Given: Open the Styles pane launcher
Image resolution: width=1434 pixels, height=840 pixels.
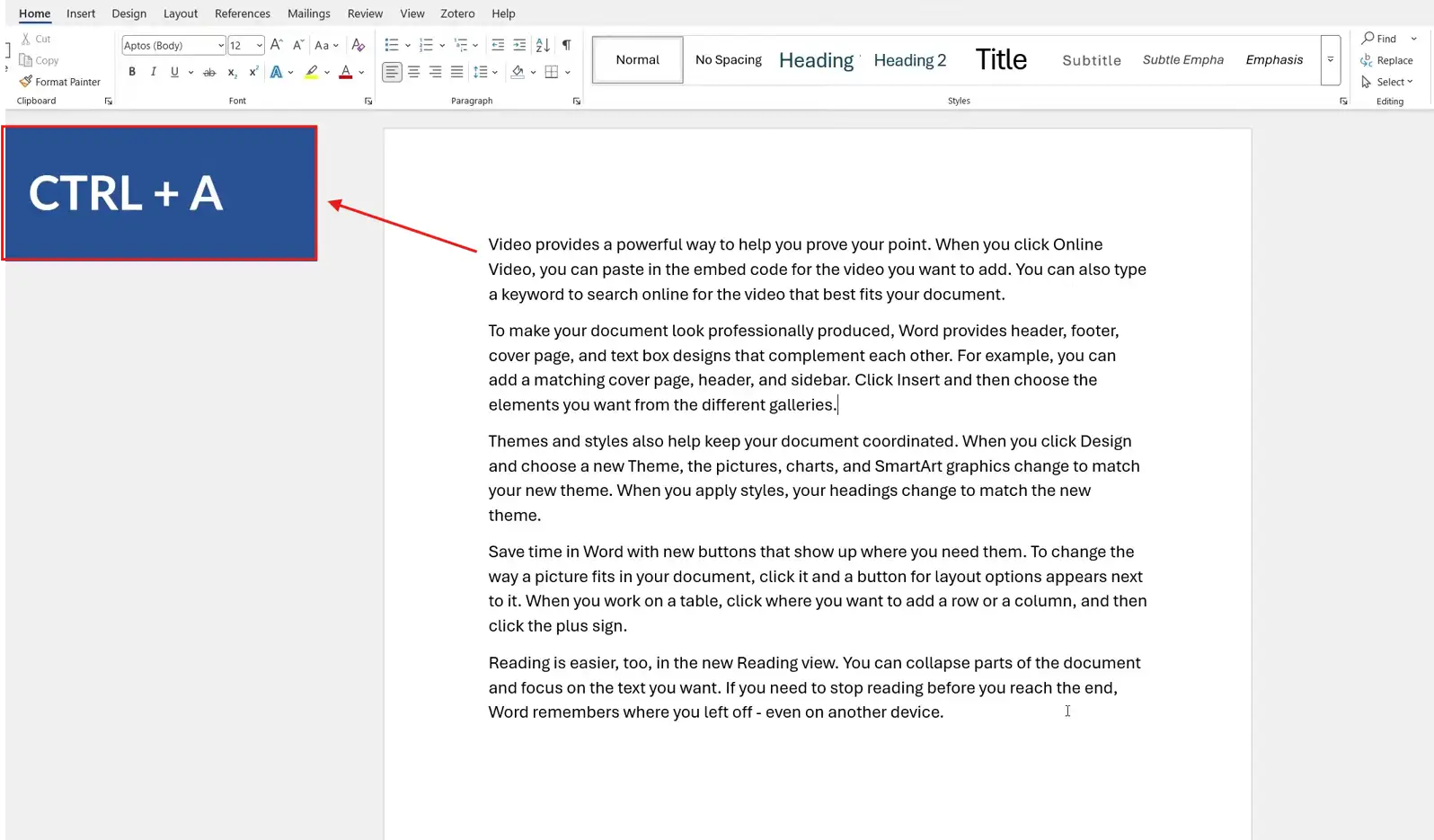Looking at the screenshot, I should tap(1344, 102).
